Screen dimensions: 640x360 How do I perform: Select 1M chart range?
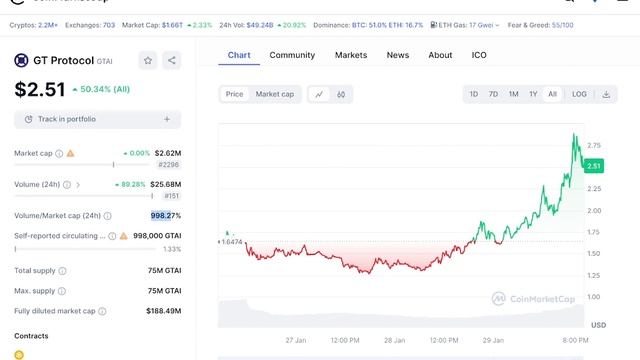(513, 94)
